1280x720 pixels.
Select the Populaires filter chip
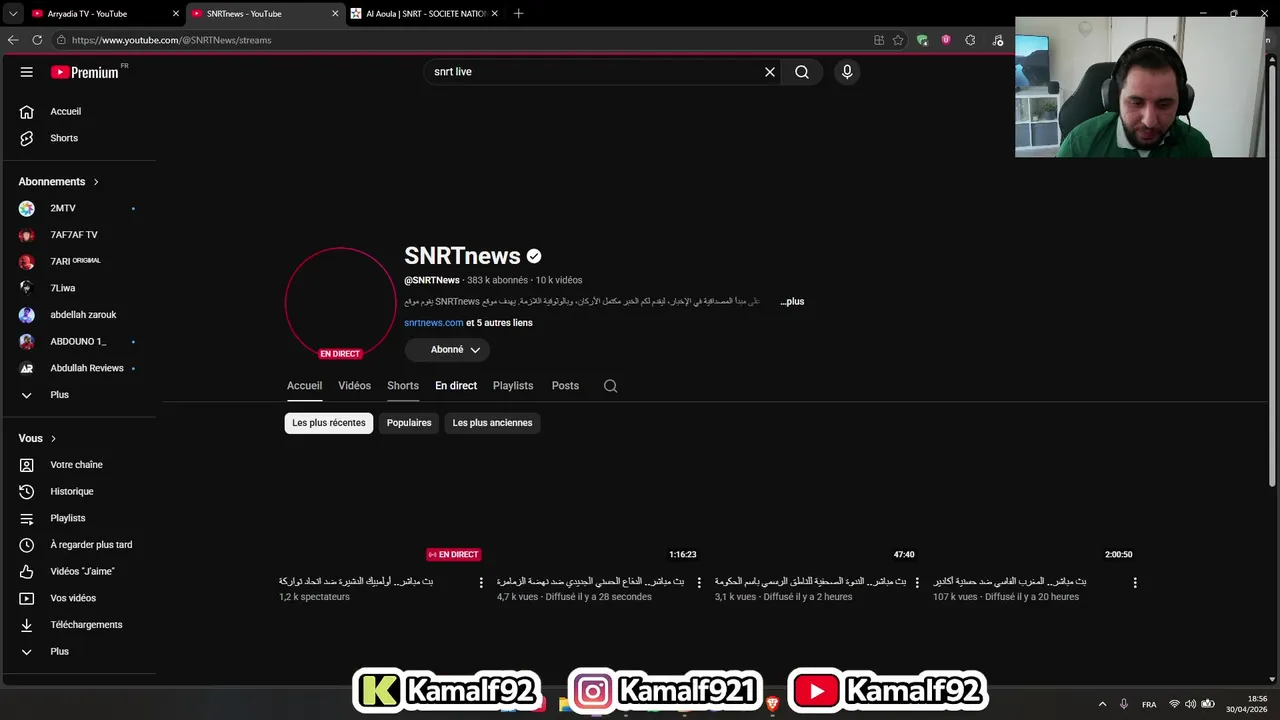pyautogui.click(x=409, y=423)
